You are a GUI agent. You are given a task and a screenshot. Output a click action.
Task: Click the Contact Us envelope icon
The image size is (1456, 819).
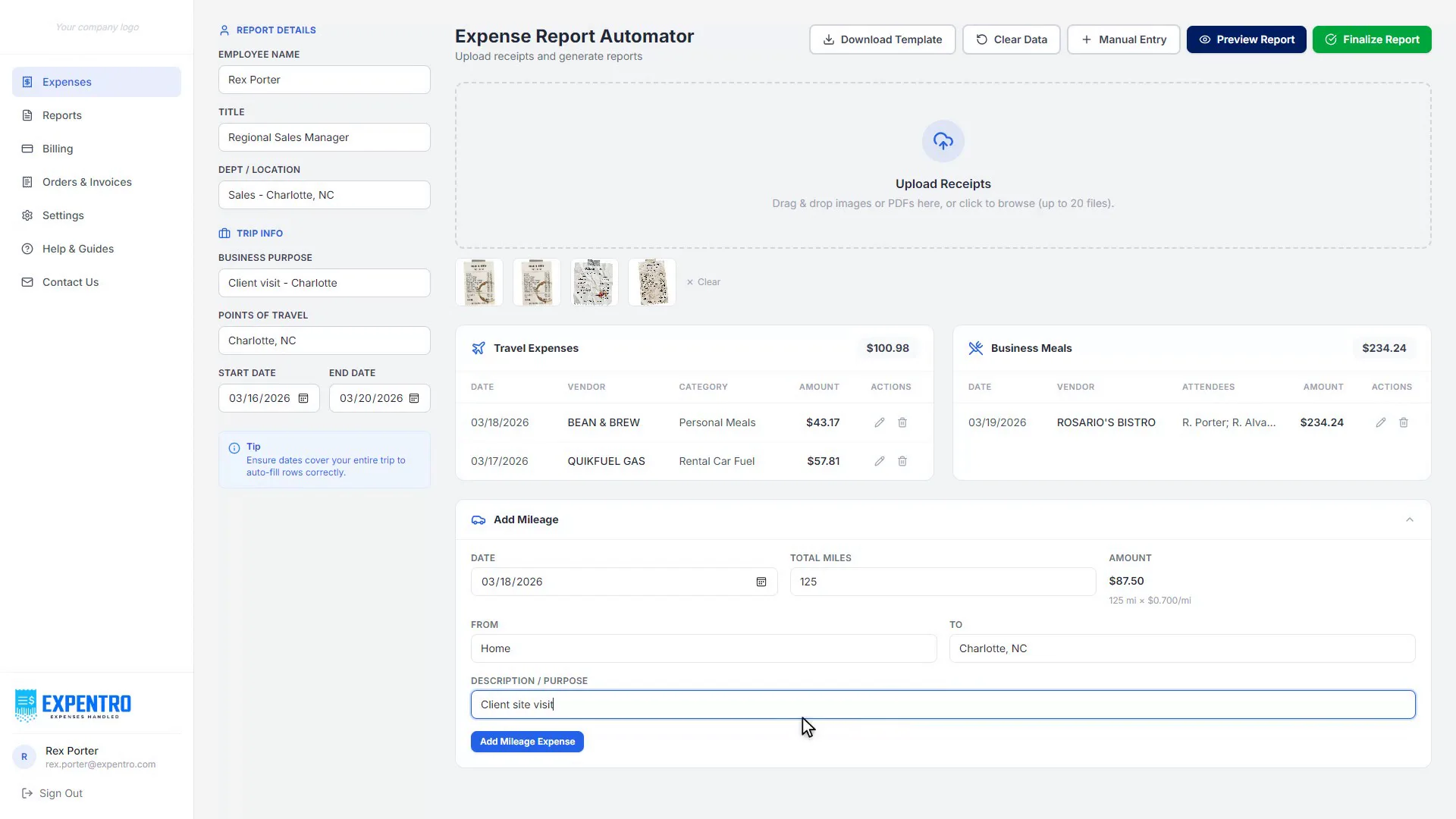(27, 282)
